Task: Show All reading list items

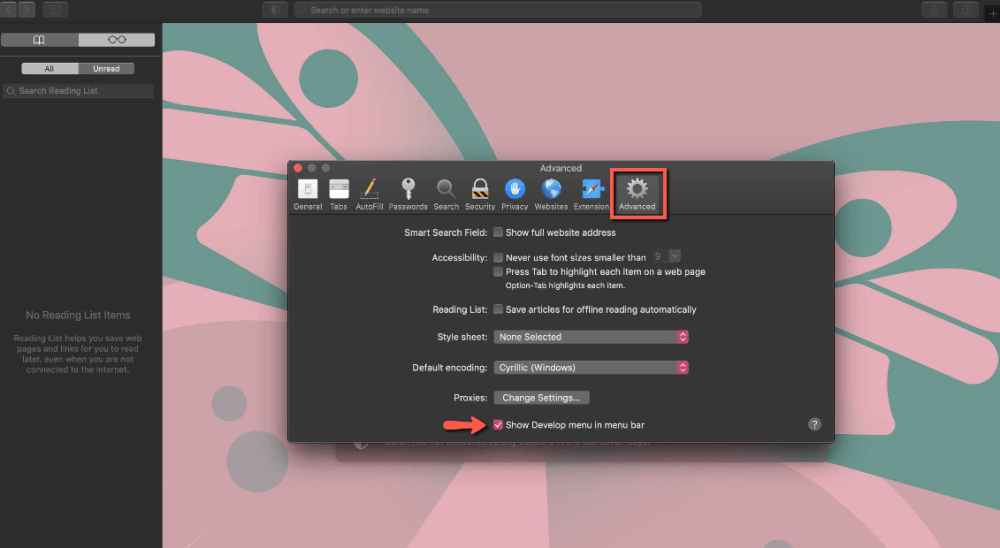Action: coord(50,68)
